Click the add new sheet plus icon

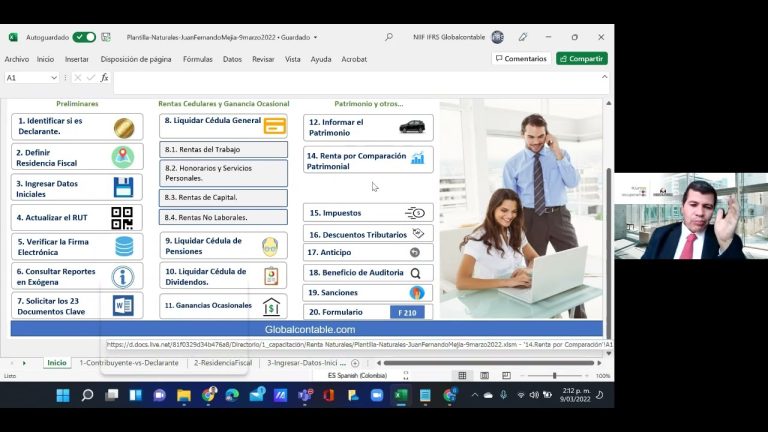pos(355,363)
